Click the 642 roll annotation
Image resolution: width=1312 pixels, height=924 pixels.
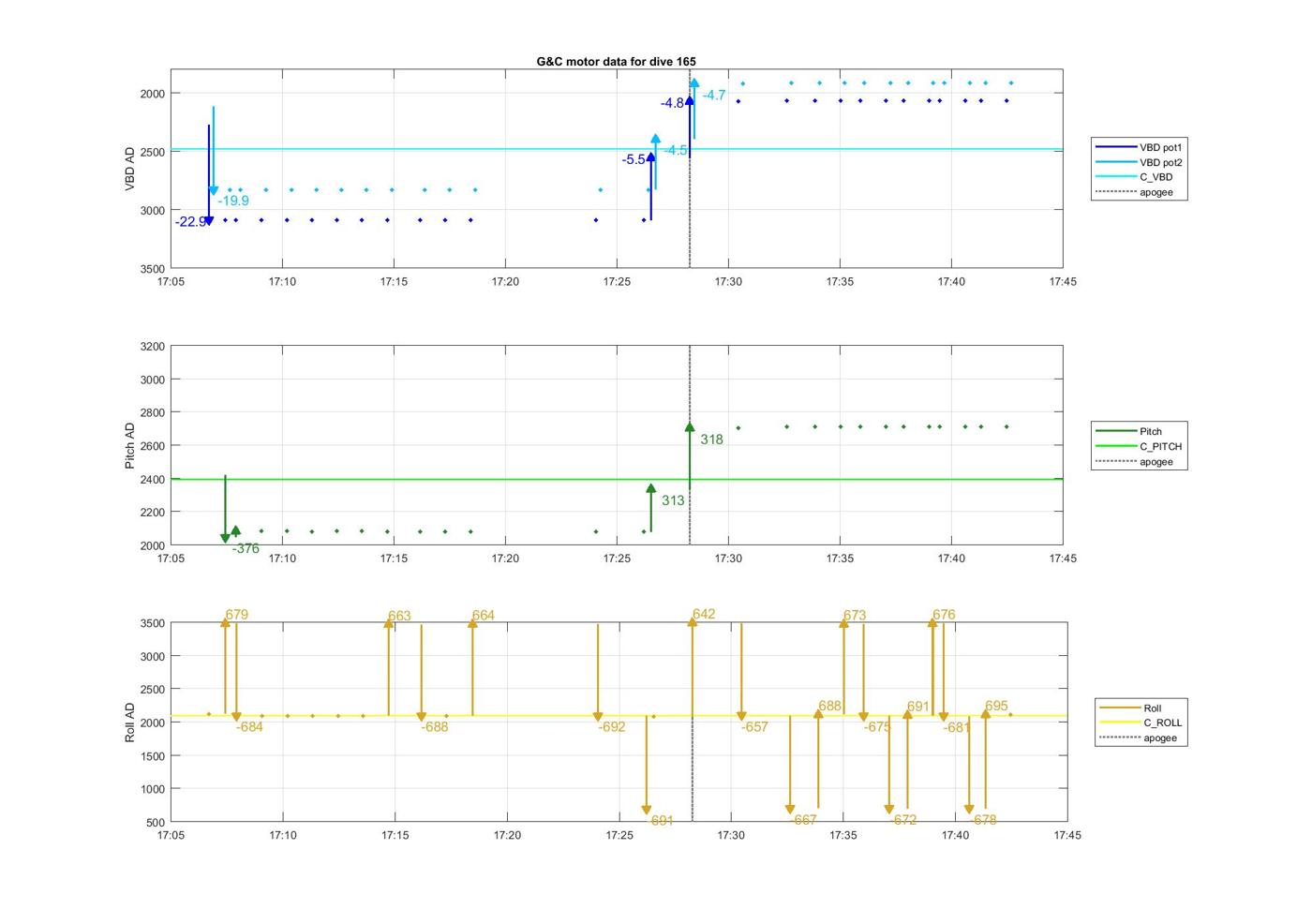click(x=704, y=614)
